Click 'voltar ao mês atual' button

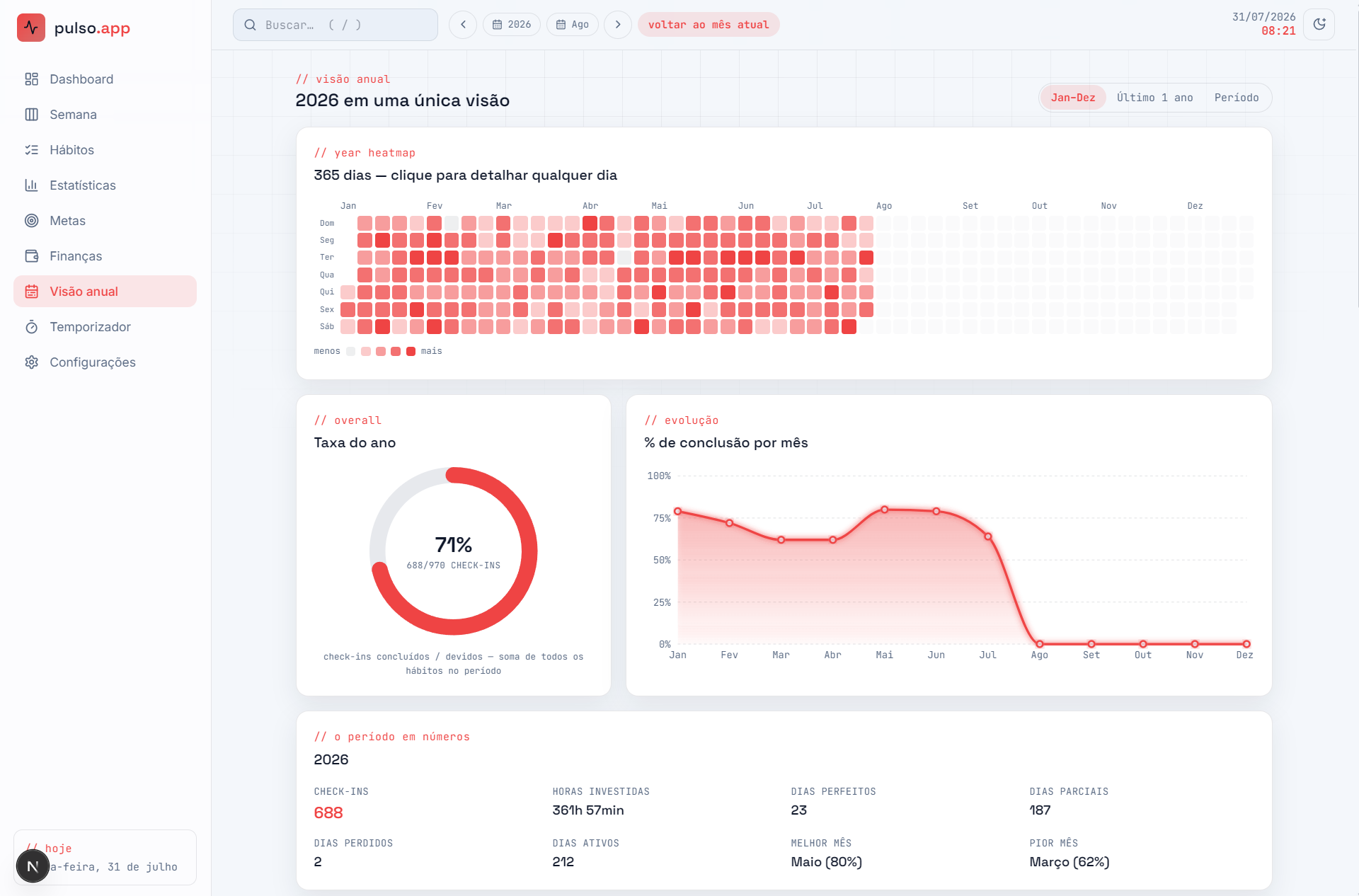click(x=709, y=25)
